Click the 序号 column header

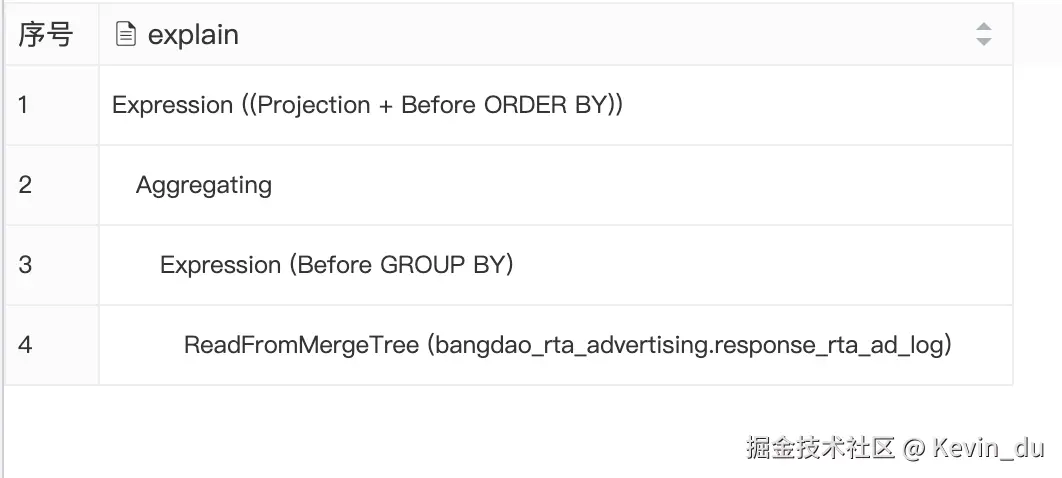[x=46, y=35]
